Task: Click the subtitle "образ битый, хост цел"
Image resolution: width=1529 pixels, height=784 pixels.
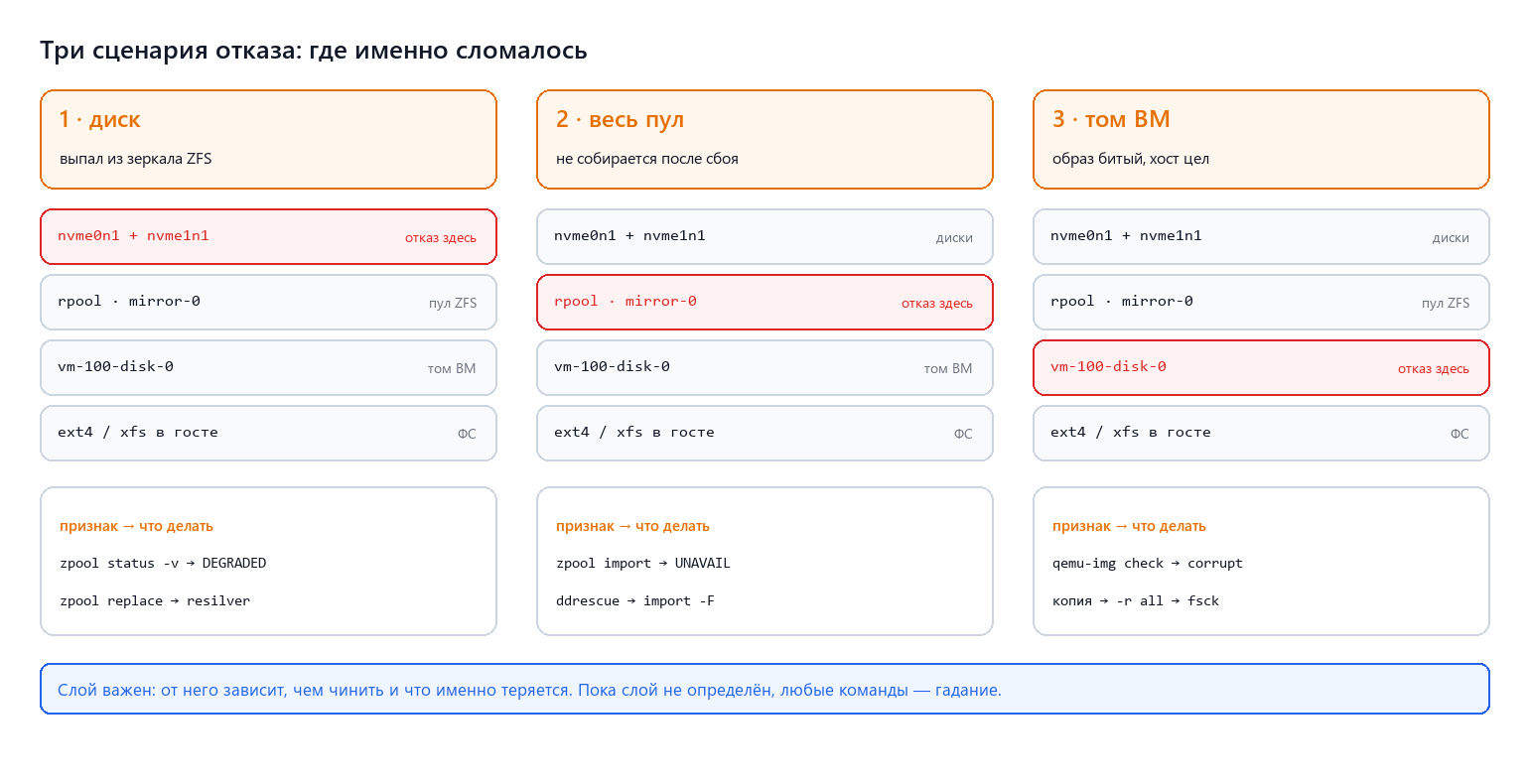Action: click(1131, 159)
